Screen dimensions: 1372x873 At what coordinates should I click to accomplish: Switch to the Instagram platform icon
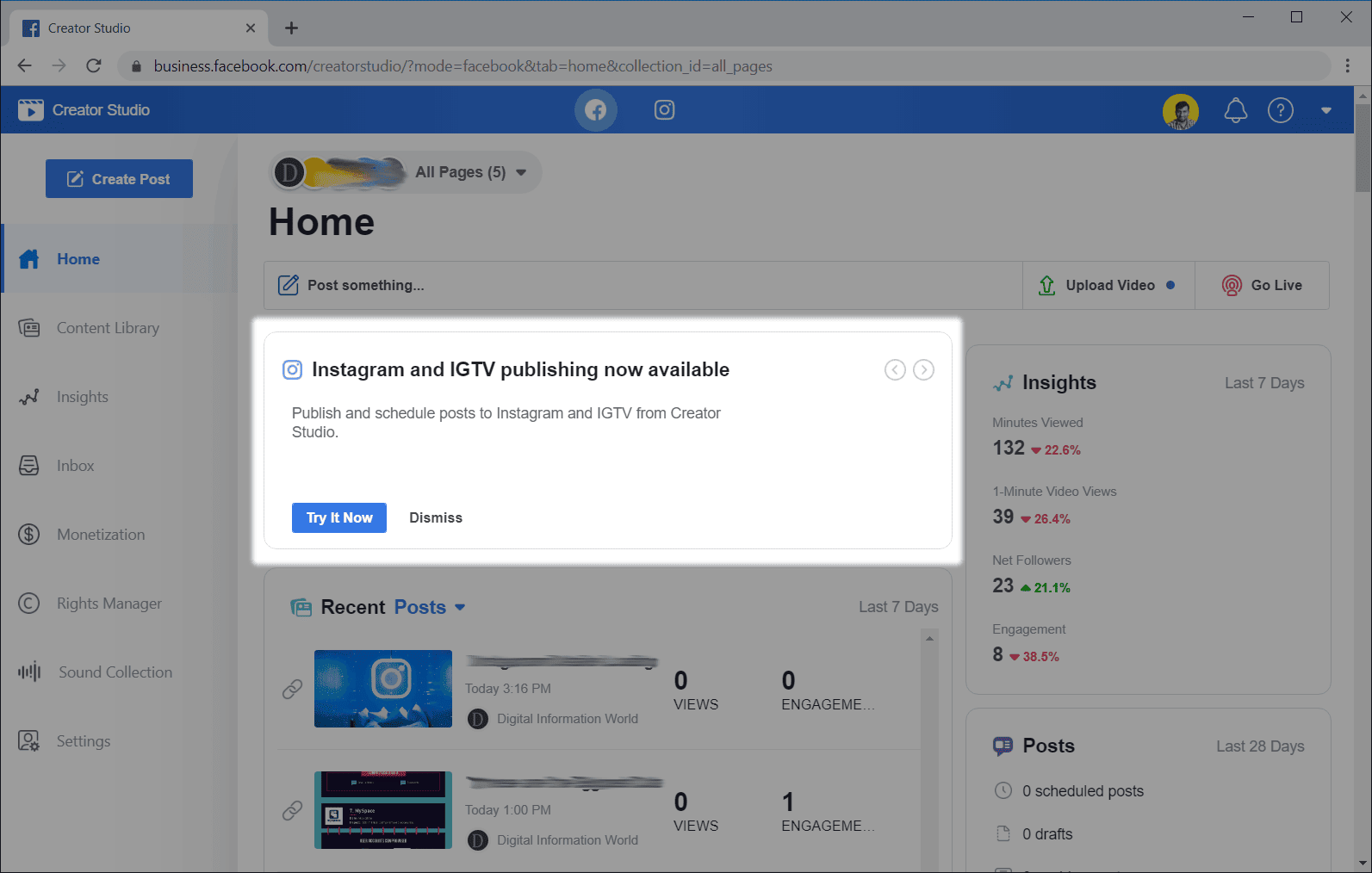coord(664,109)
